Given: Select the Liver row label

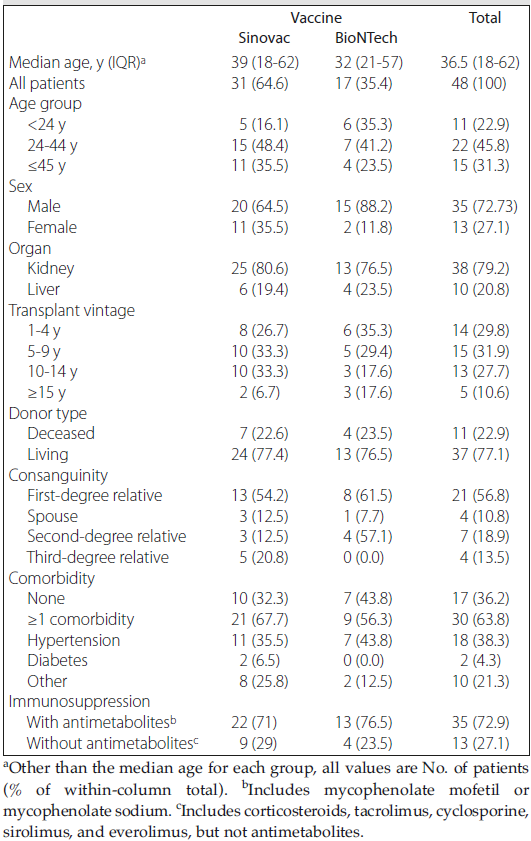Looking at the screenshot, I should click(x=43, y=290).
